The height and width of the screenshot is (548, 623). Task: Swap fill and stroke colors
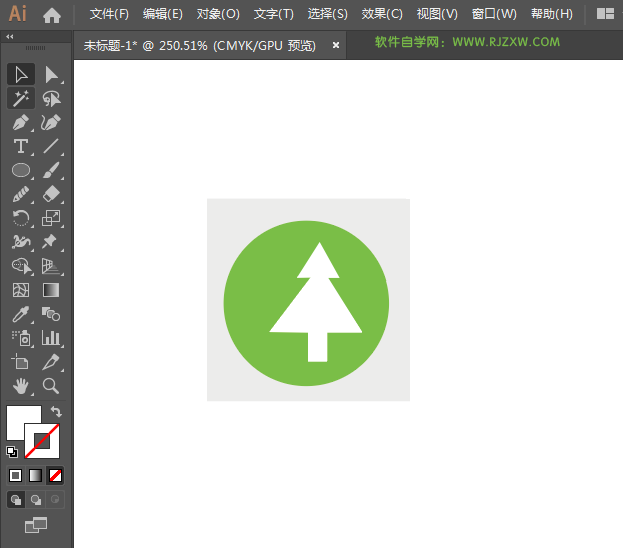[56, 412]
